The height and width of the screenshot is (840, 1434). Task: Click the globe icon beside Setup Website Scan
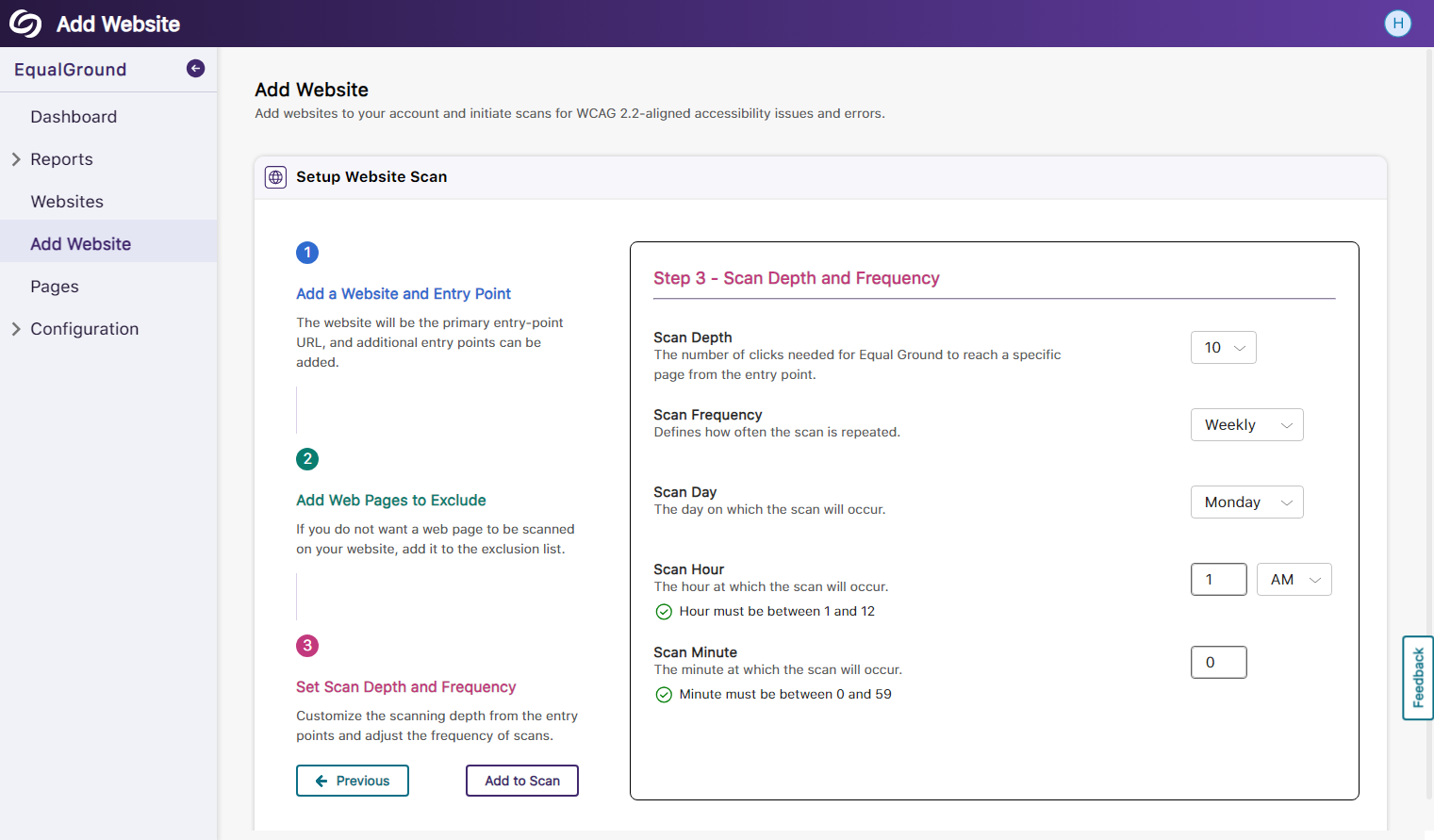pyautogui.click(x=275, y=177)
